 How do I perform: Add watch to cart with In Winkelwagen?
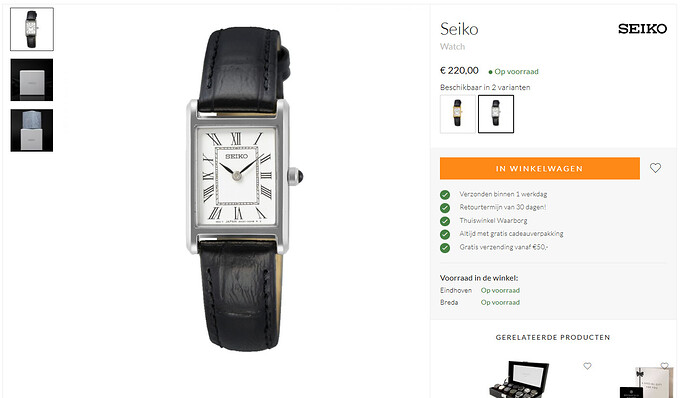coord(540,168)
